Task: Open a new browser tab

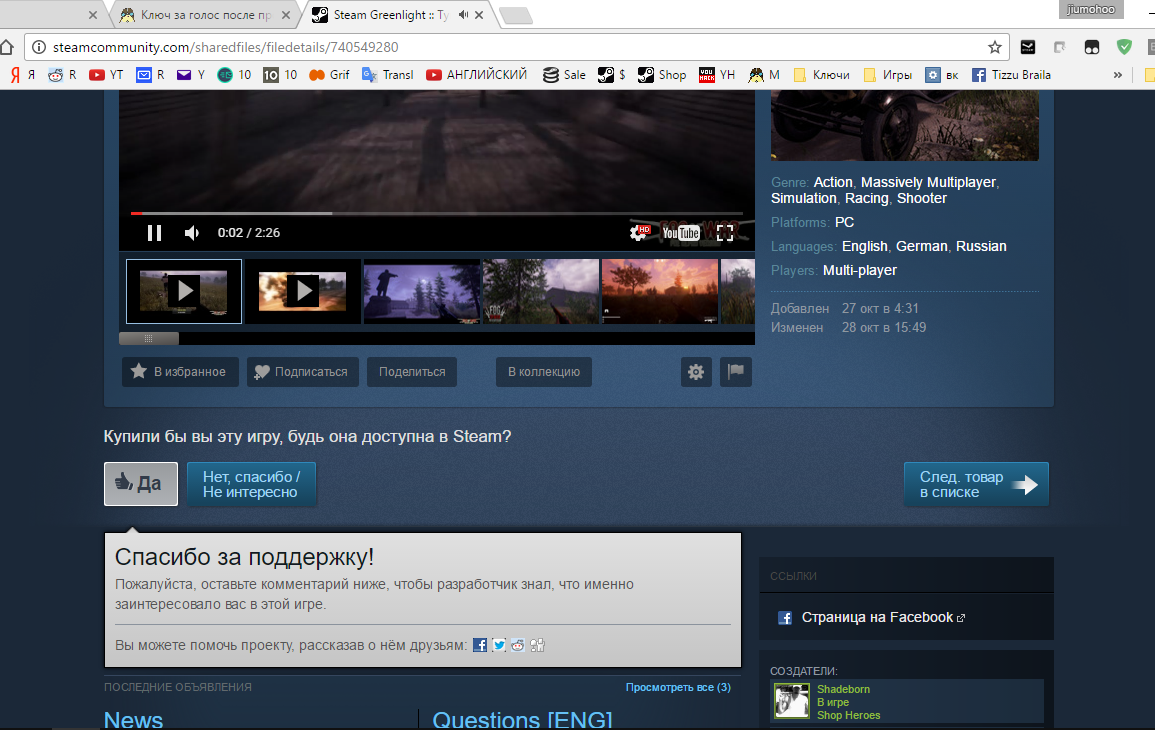Action: (x=516, y=15)
